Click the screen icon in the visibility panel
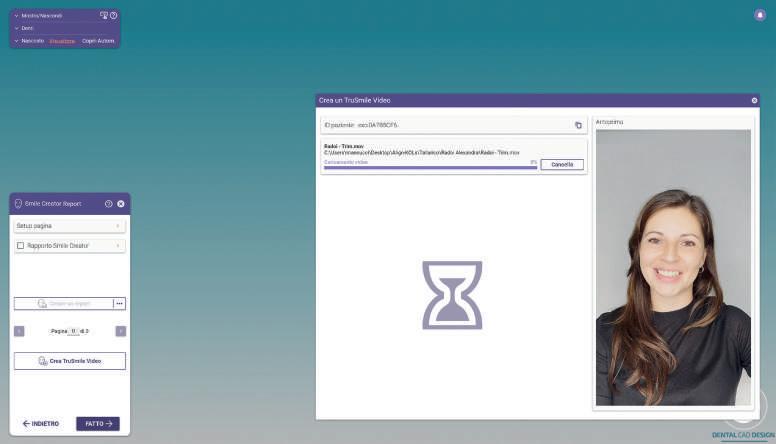This screenshot has height=444, width=776. pyautogui.click(x=104, y=15)
